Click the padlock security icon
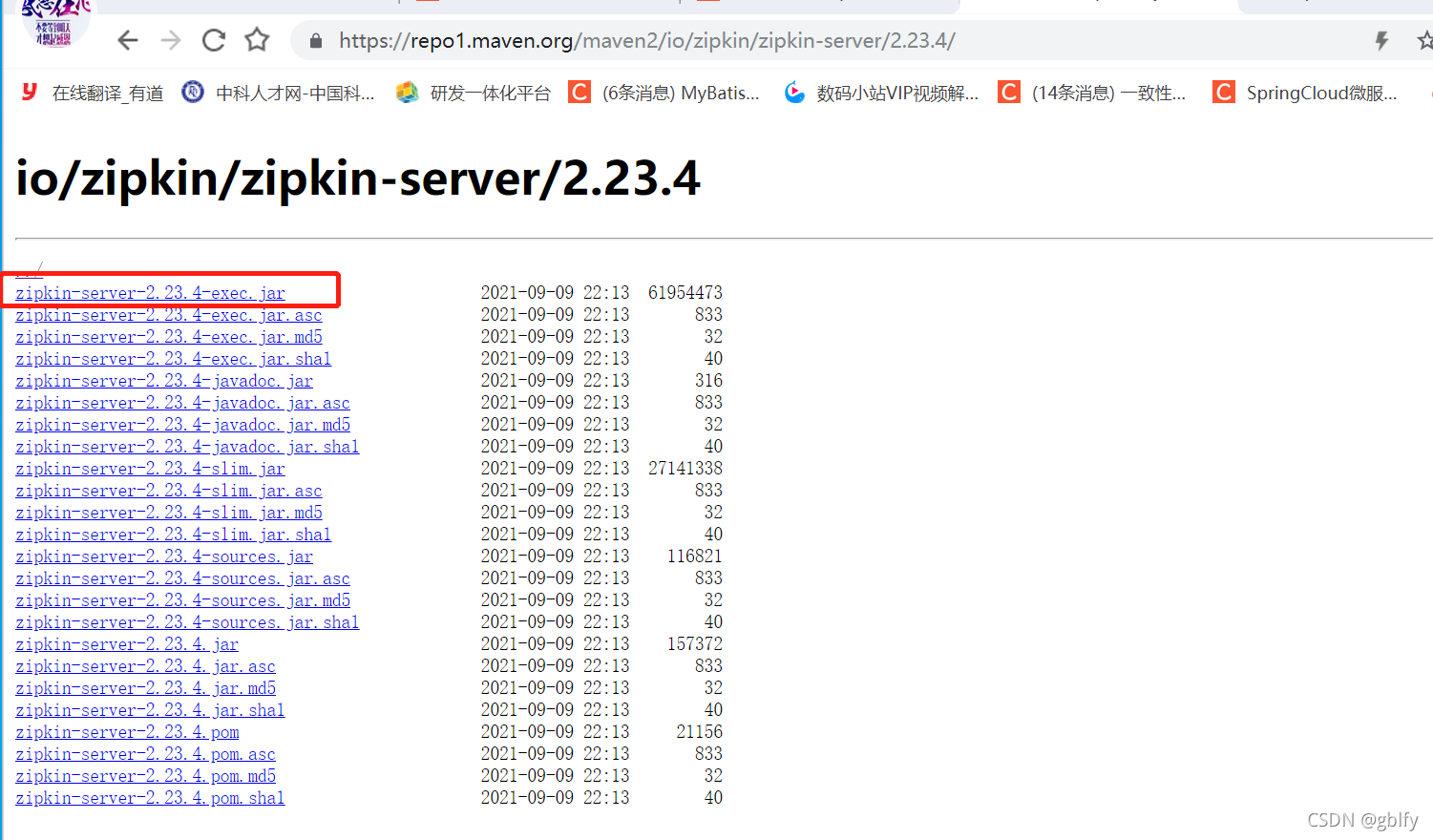 pyautogui.click(x=316, y=41)
